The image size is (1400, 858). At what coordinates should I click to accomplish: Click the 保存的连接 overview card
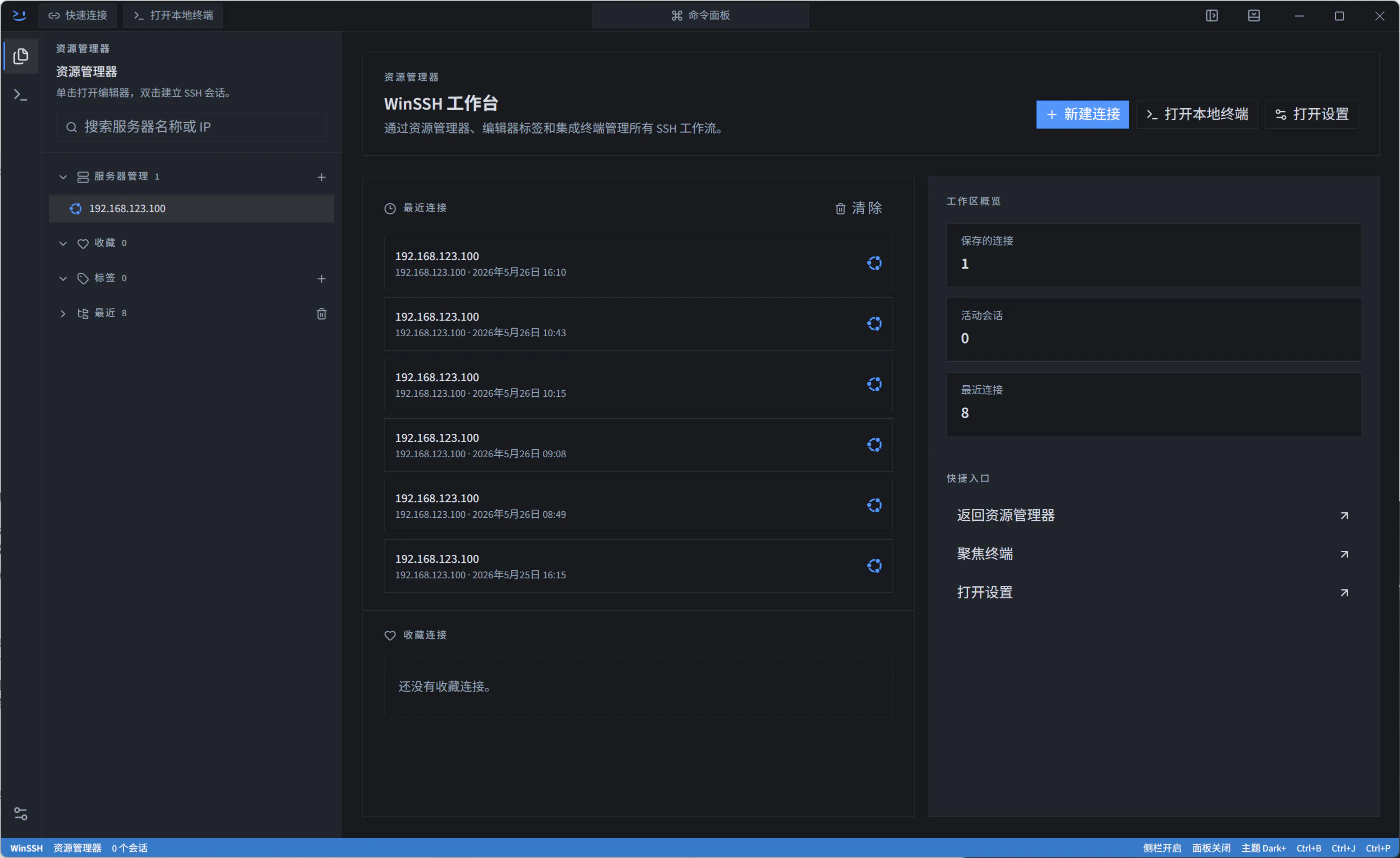[x=1153, y=255]
